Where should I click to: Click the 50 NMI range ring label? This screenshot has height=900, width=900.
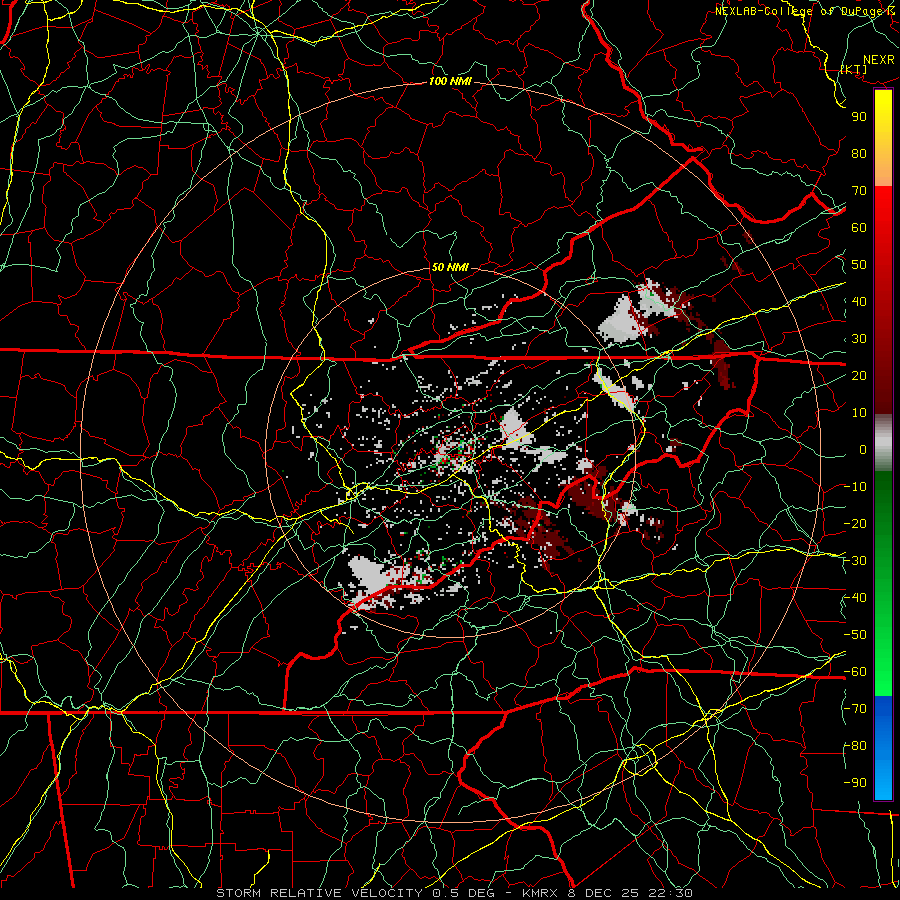[x=449, y=267]
